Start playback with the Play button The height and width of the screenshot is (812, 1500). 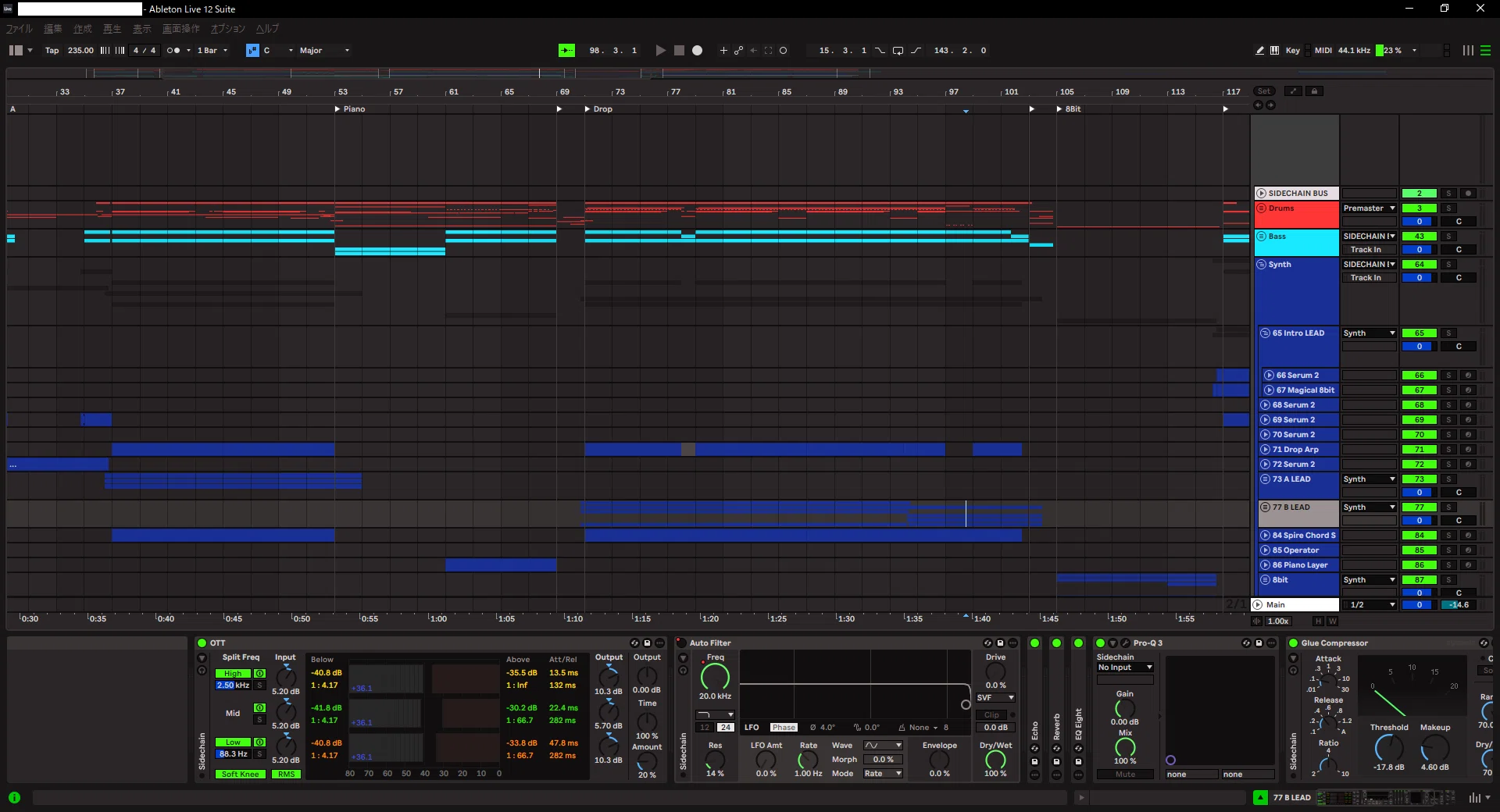point(660,51)
